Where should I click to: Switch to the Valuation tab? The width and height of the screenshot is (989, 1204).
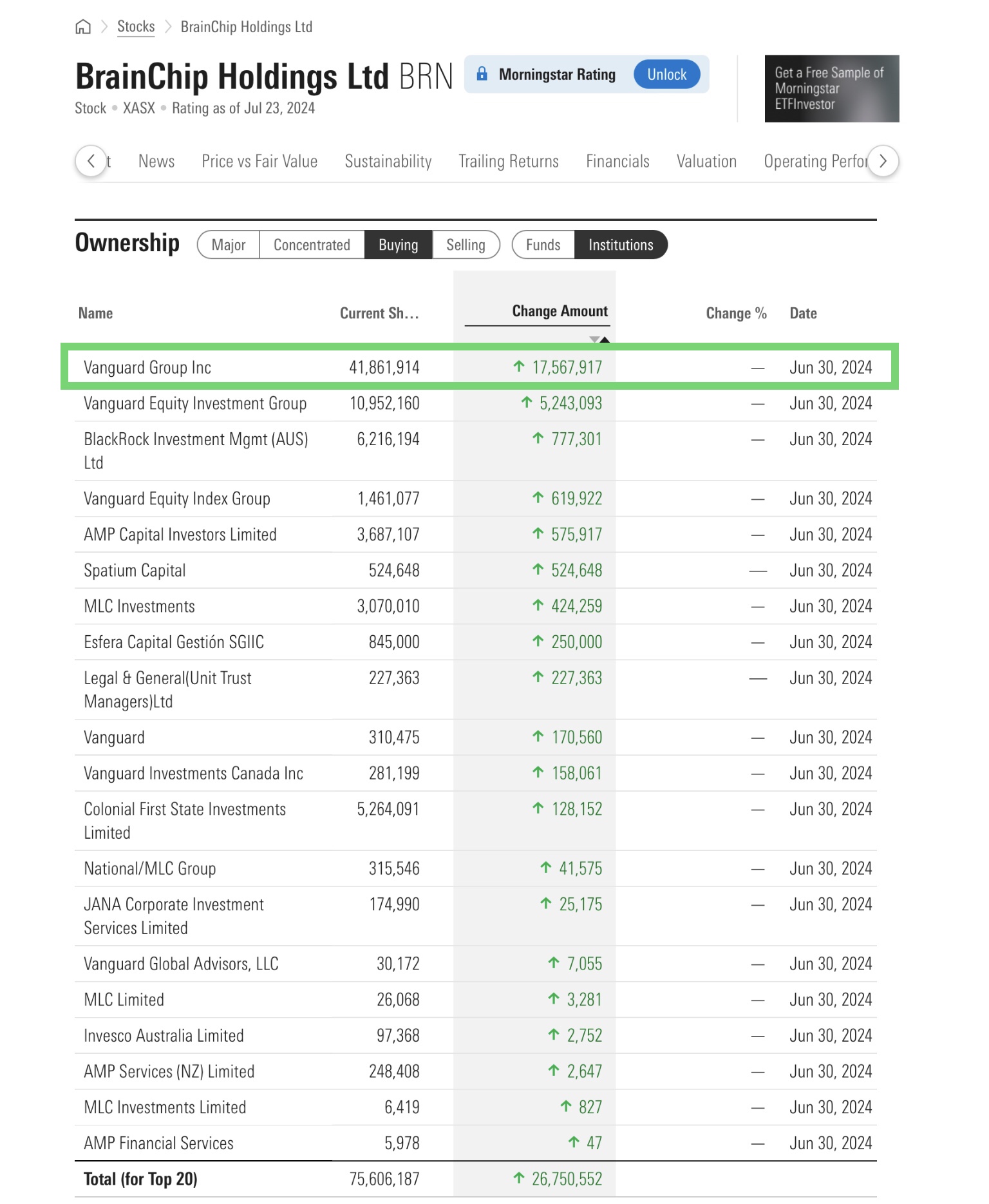click(706, 161)
